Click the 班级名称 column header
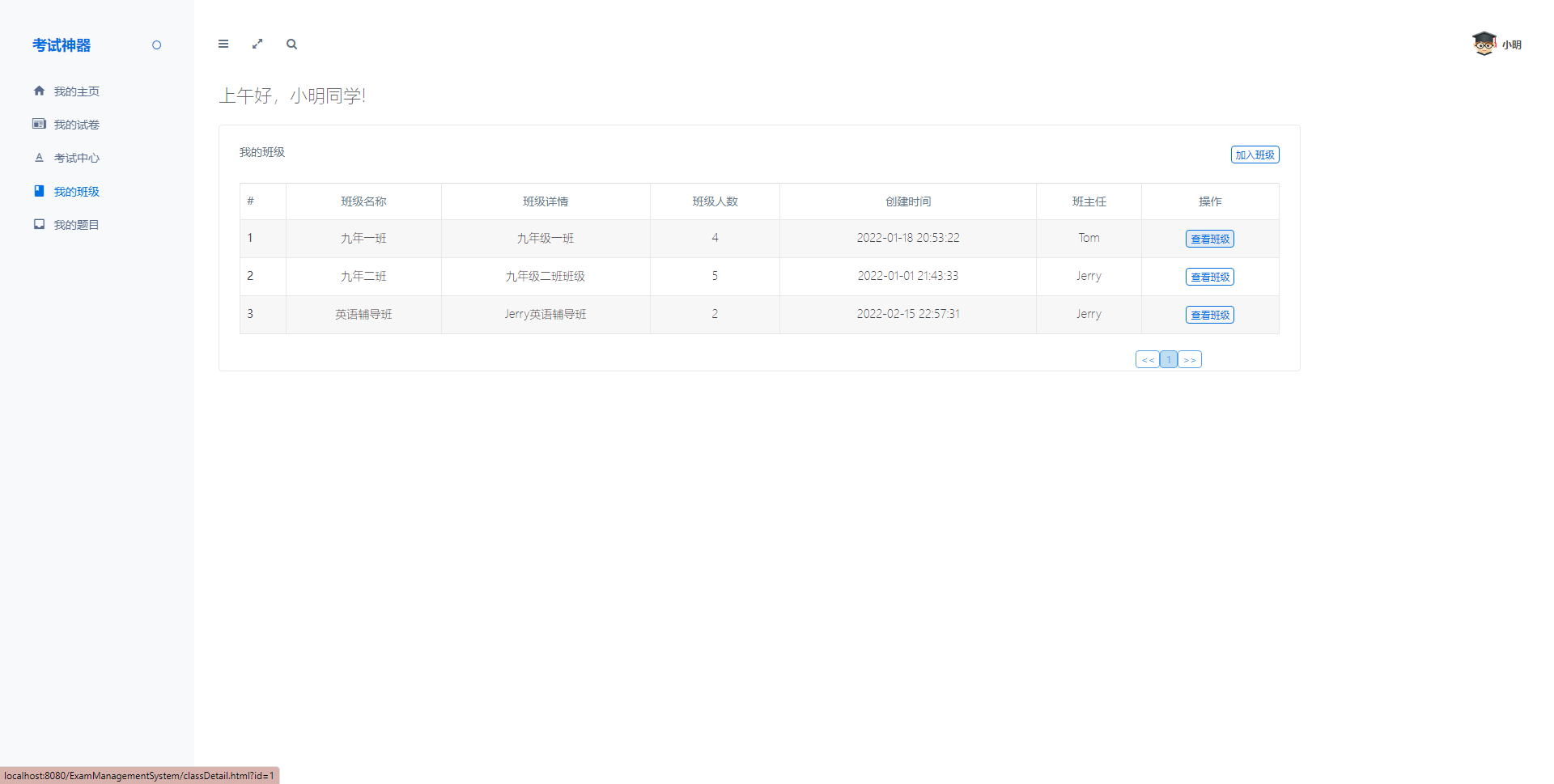The image size is (1554, 784). point(363,201)
